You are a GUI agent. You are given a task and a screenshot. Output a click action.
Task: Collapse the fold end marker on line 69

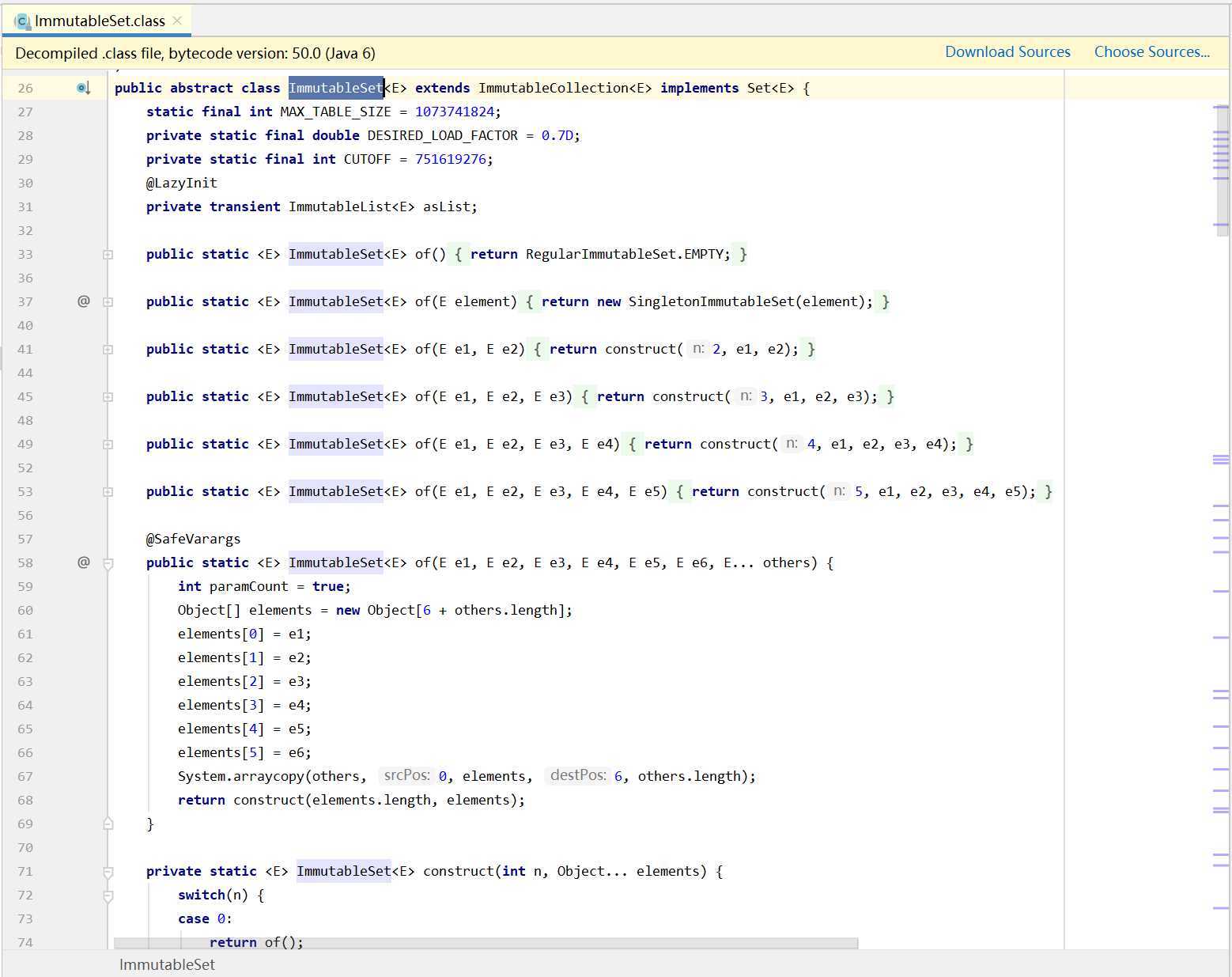click(108, 824)
